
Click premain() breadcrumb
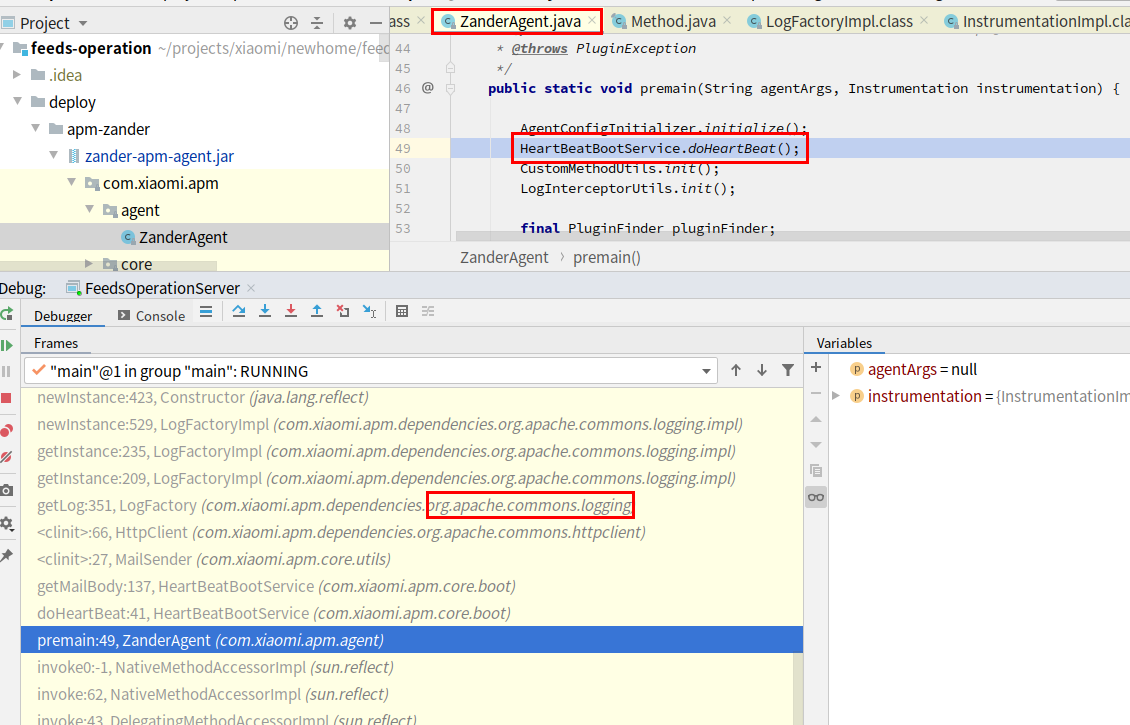pyautogui.click(x=607, y=257)
